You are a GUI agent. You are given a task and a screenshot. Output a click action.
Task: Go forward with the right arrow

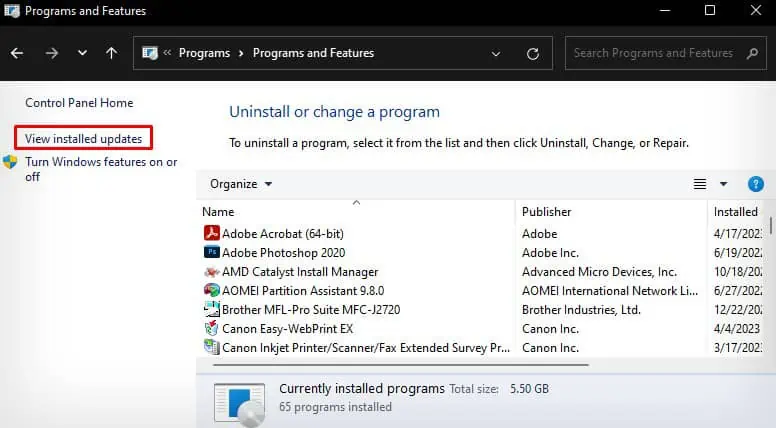(x=51, y=53)
